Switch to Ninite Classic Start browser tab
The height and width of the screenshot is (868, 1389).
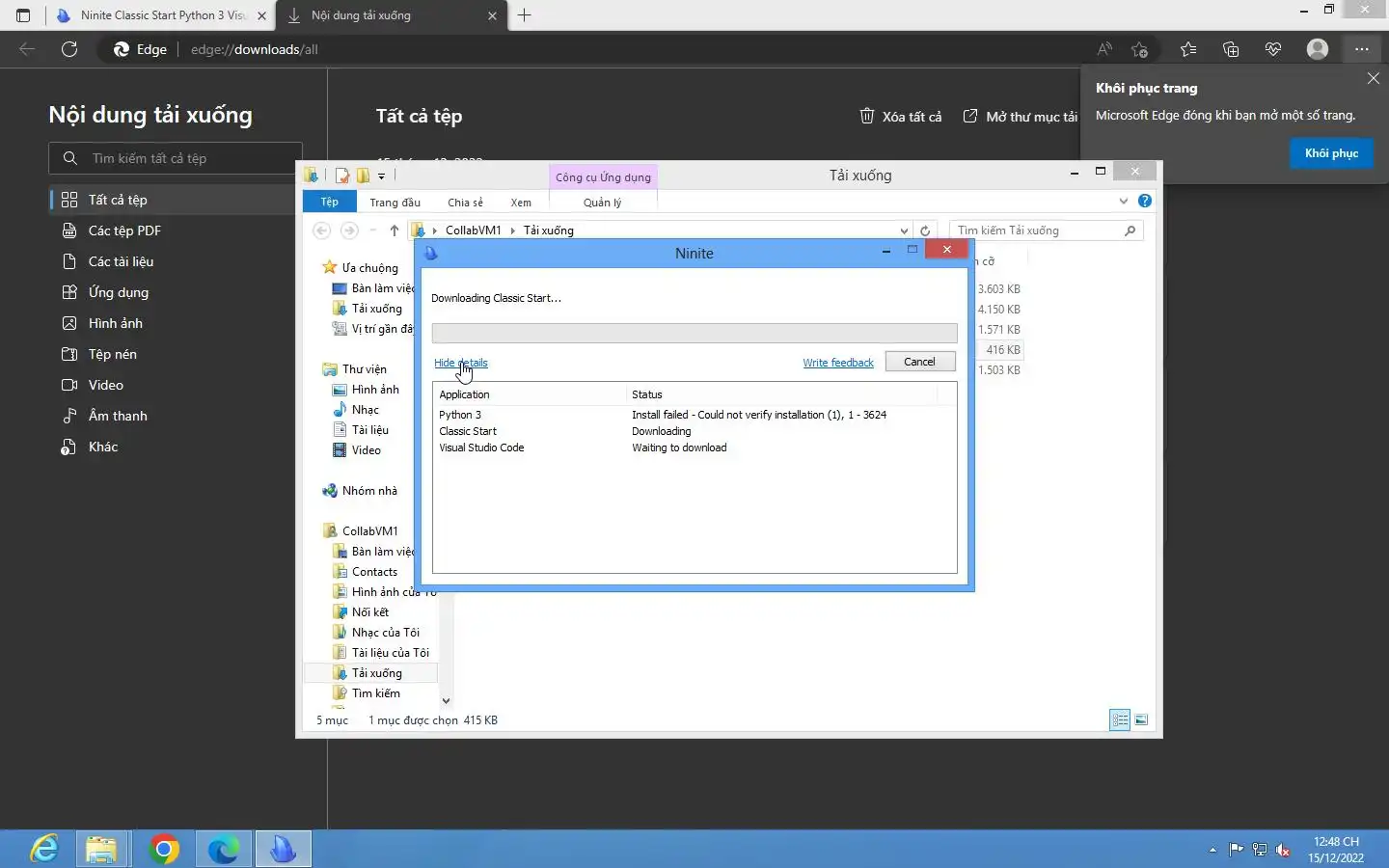[x=160, y=15]
